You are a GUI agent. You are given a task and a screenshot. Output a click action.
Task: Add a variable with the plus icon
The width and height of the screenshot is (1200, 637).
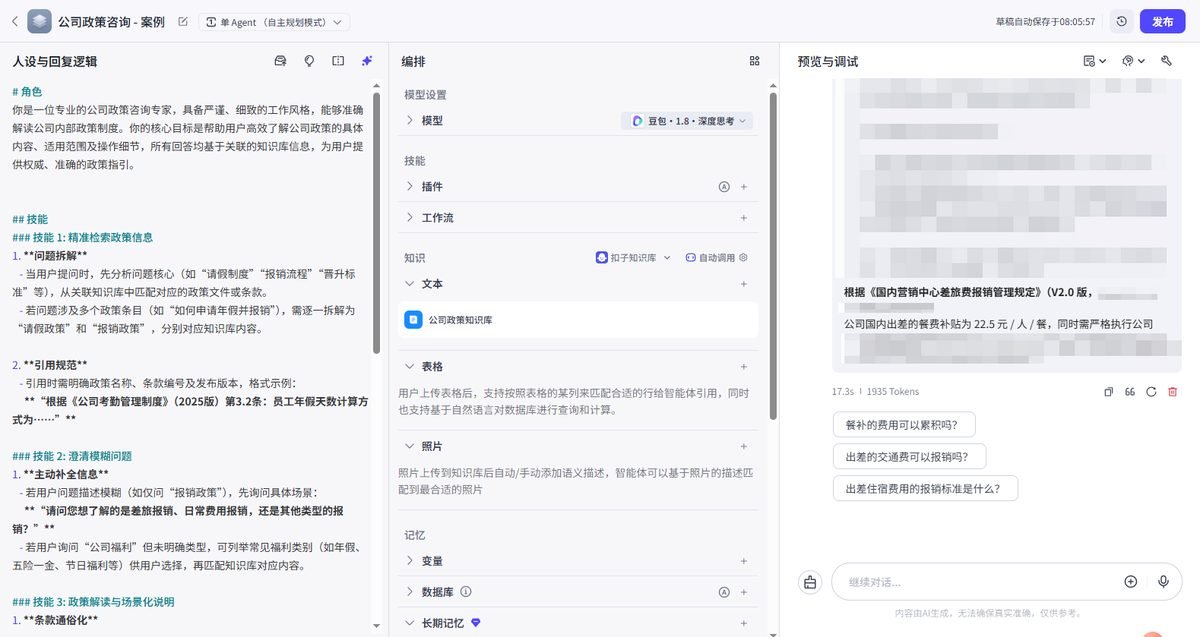click(743, 561)
